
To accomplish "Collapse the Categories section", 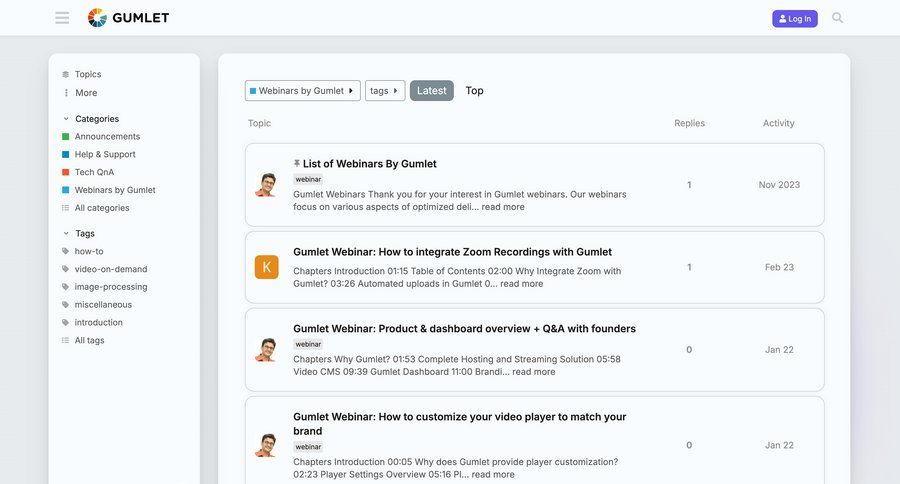I will 91,118.
